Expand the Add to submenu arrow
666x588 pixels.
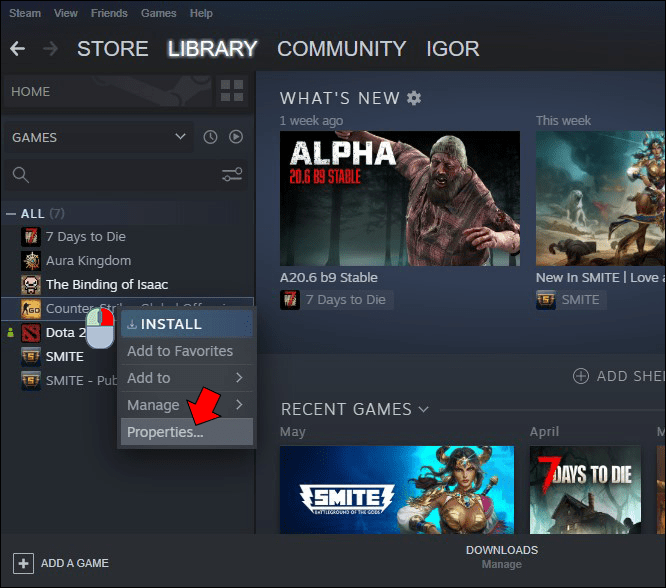(239, 377)
